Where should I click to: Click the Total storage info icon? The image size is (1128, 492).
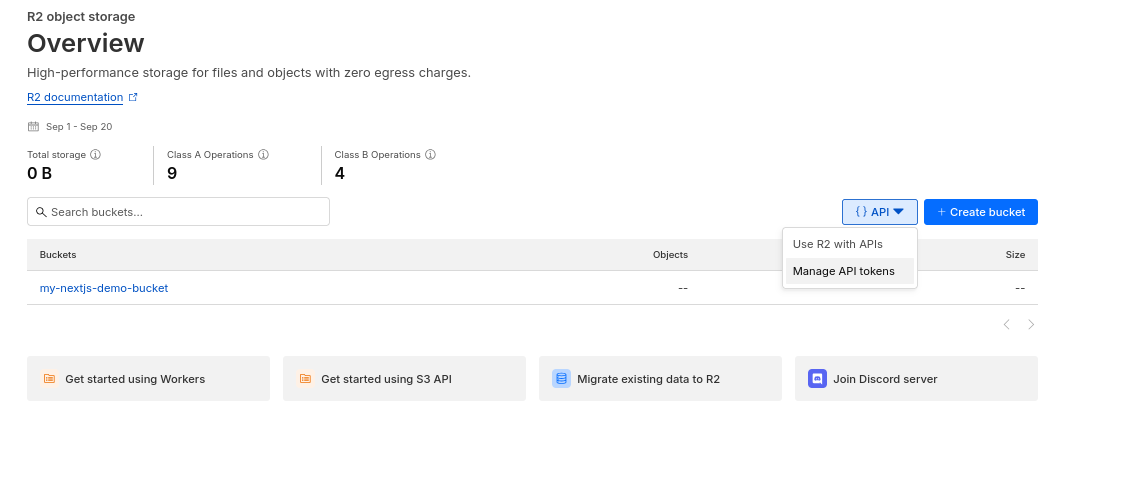click(x=96, y=155)
